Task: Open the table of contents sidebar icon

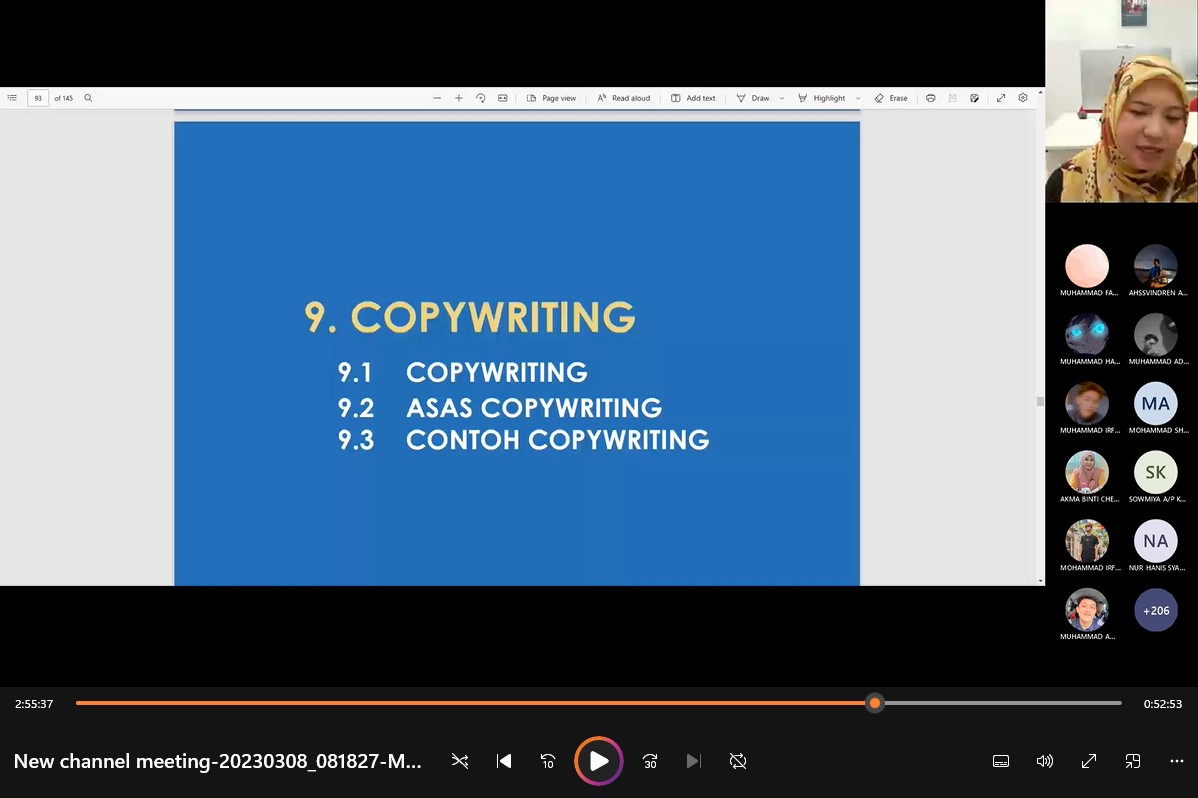Action: (x=12, y=98)
